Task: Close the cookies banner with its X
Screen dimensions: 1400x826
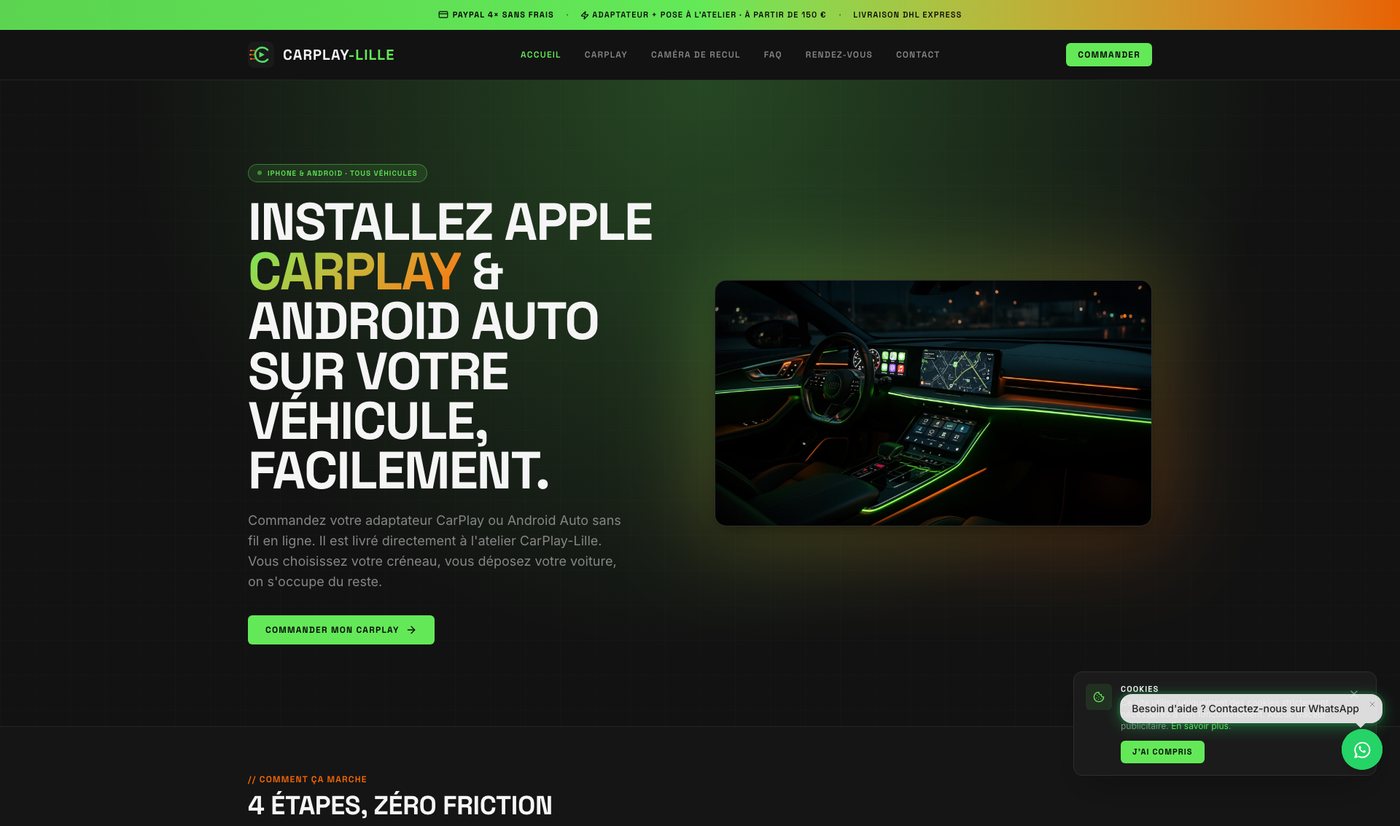Action: 1354,693
